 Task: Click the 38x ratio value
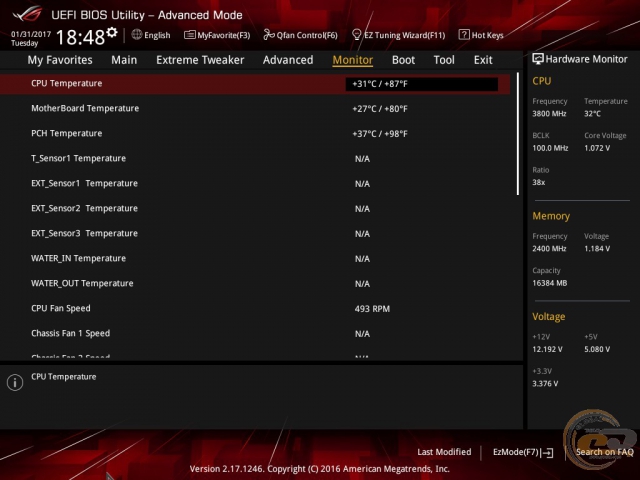click(539, 182)
